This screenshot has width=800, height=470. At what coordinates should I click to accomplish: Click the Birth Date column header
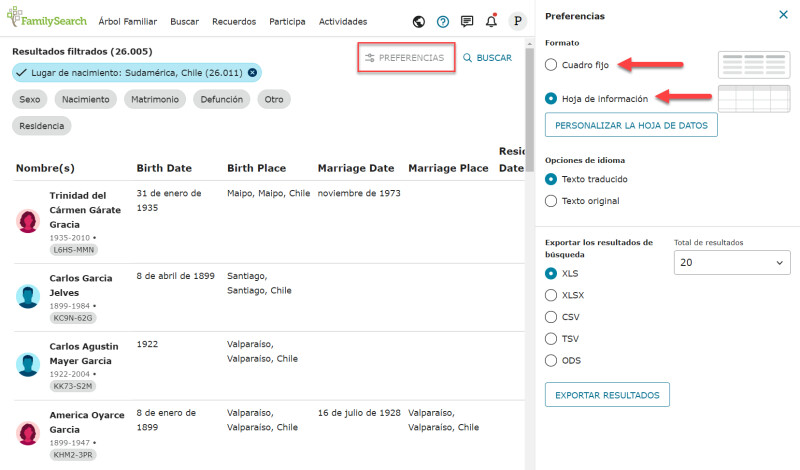click(x=164, y=168)
